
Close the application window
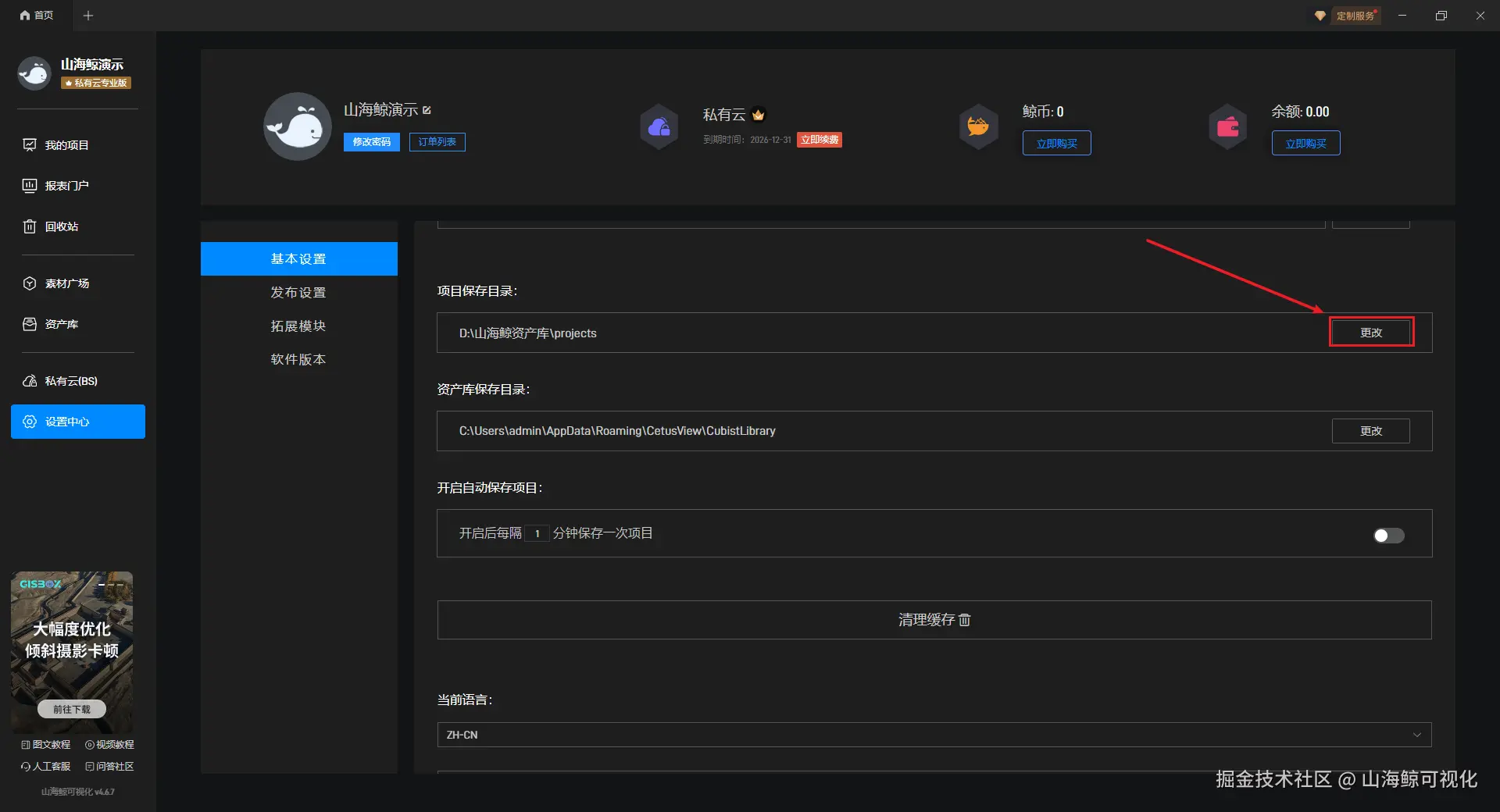(x=1480, y=16)
